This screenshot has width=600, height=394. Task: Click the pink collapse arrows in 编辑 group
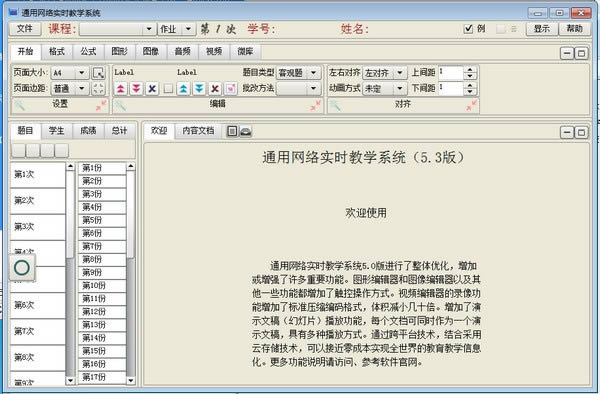pyautogui.click(x=315, y=105)
